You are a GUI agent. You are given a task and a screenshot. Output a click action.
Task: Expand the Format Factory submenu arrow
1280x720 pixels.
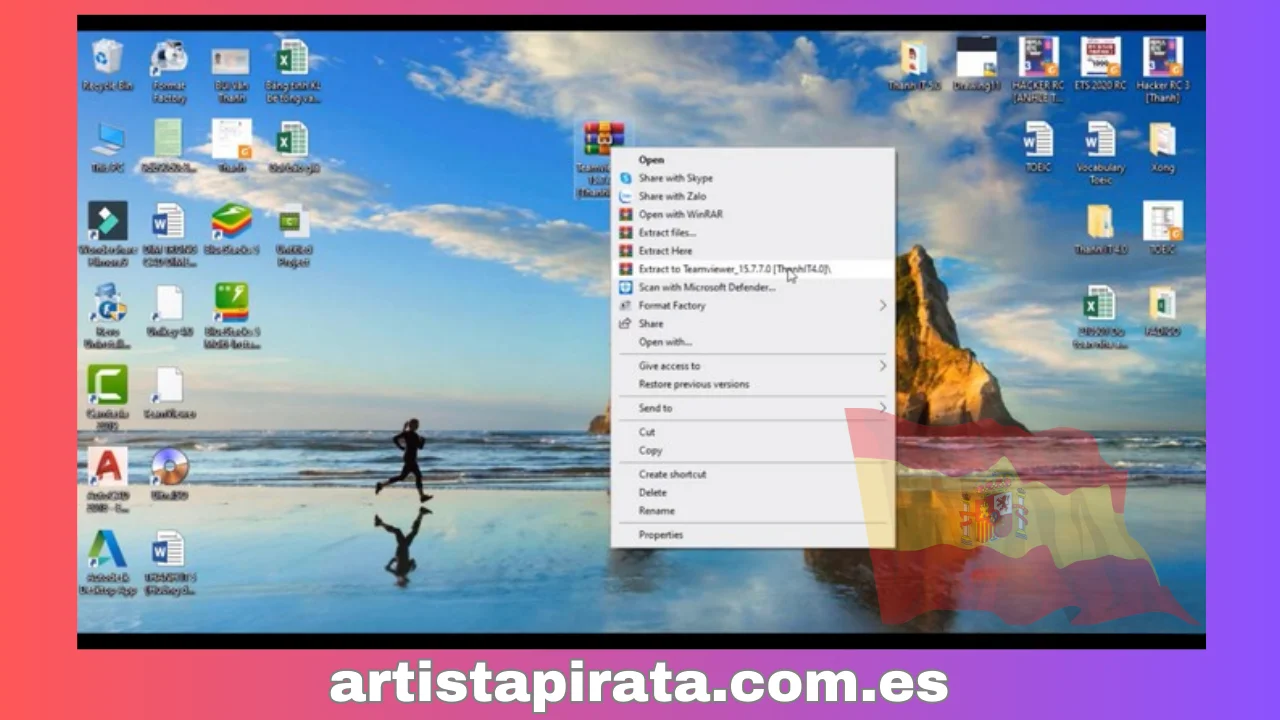pos(882,305)
